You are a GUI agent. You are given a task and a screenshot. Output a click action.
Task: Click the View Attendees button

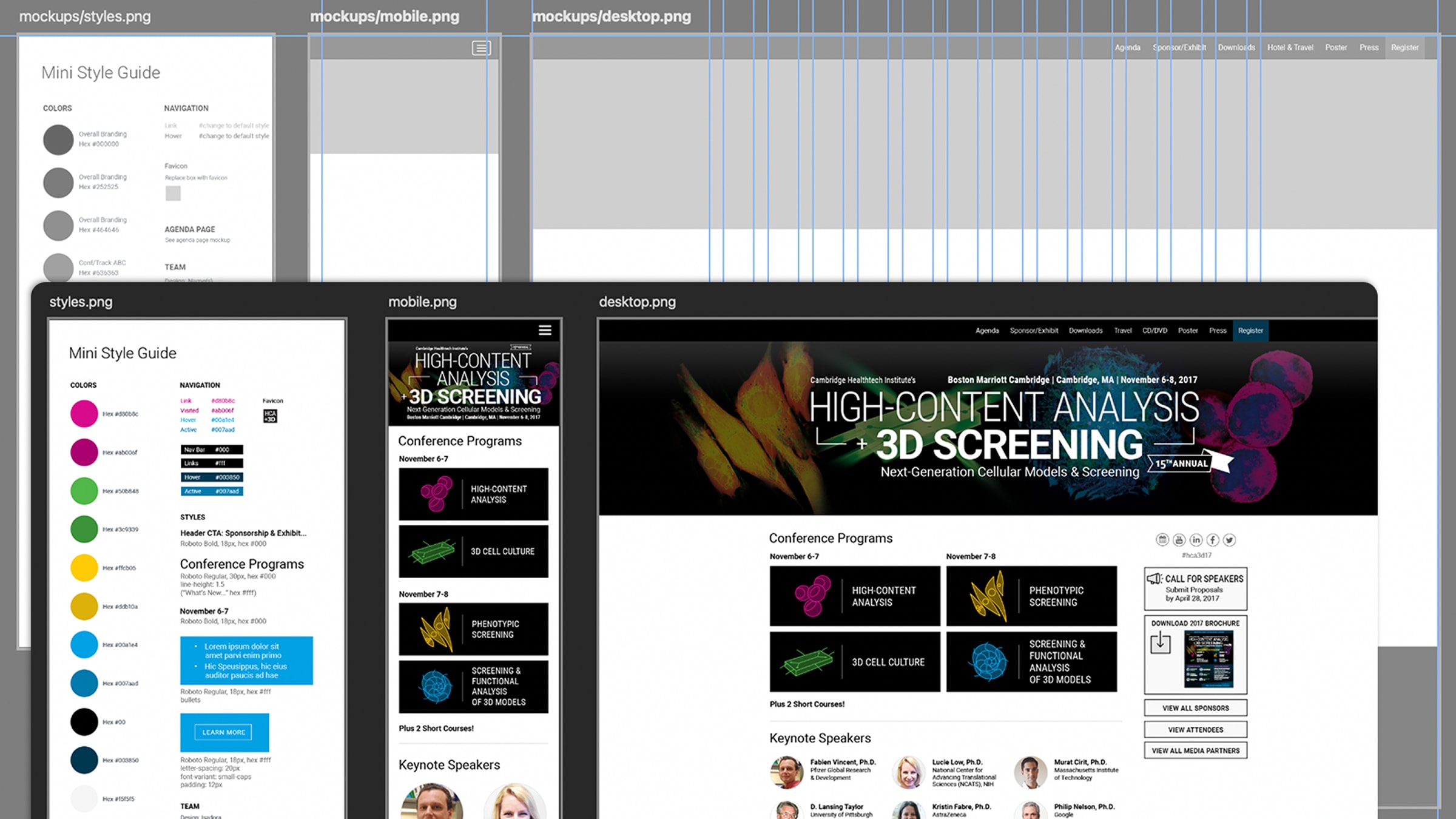coord(1195,729)
